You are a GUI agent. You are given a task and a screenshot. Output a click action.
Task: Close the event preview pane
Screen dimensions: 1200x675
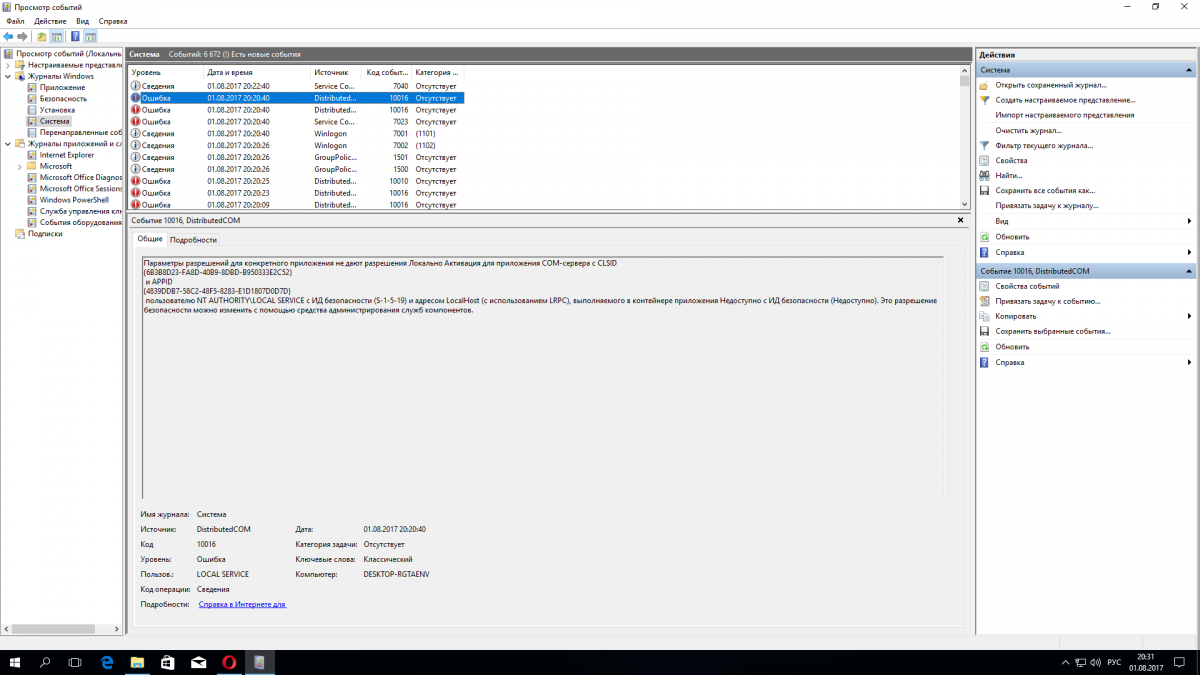coord(961,219)
